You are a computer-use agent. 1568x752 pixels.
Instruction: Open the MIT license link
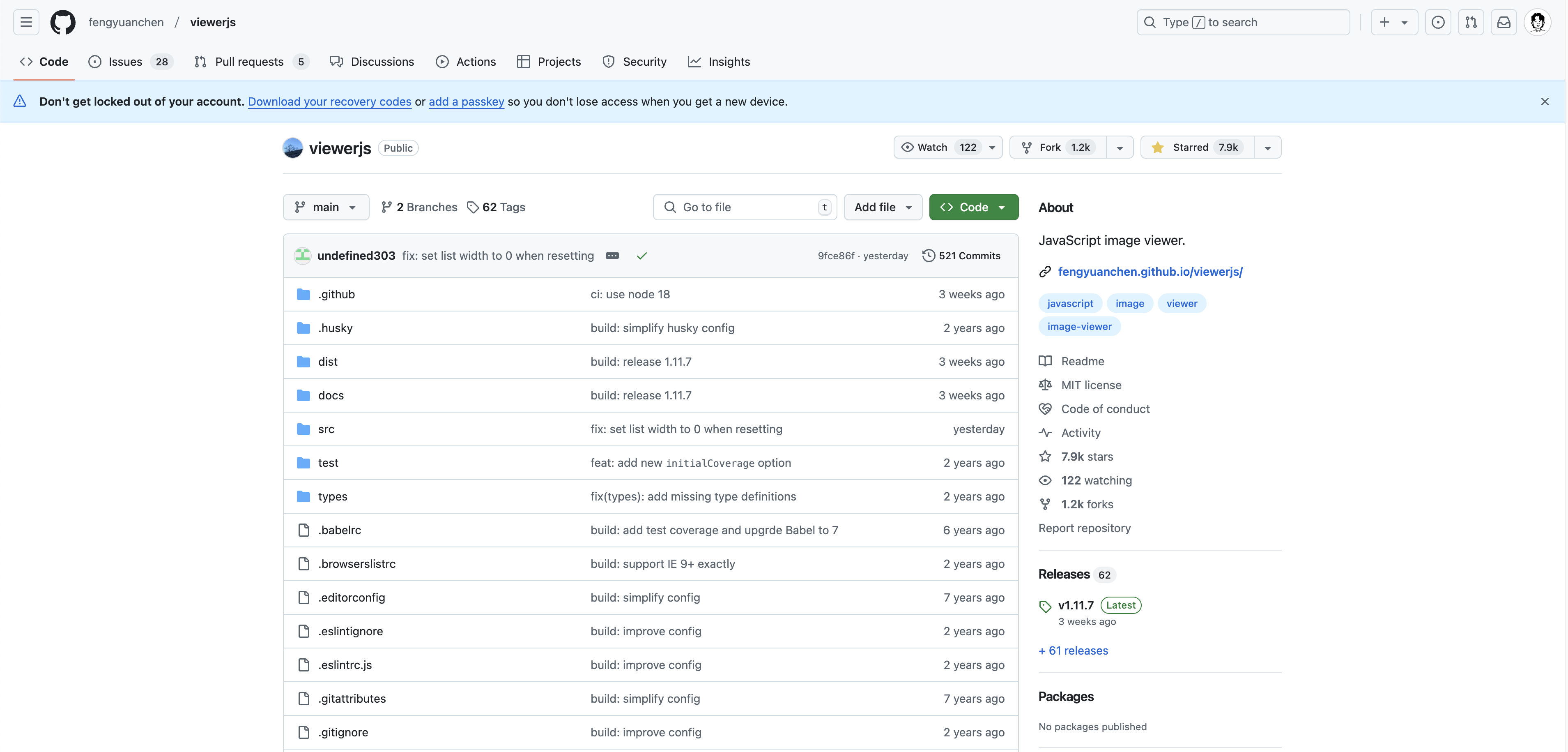(x=1080, y=385)
